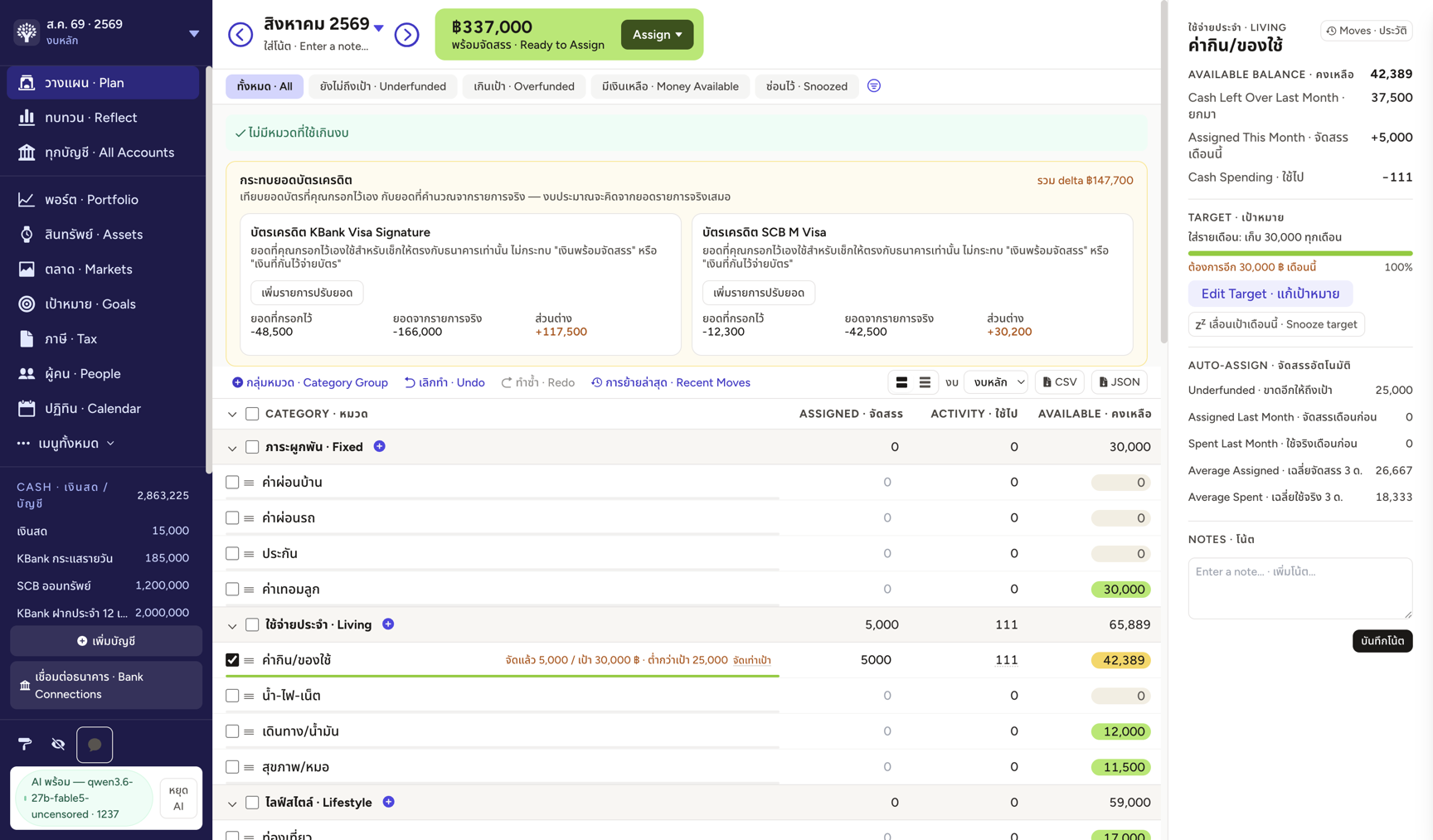Screen dimensions: 1433x840
Task: Open People icon in sidebar
Action: tap(27, 374)
